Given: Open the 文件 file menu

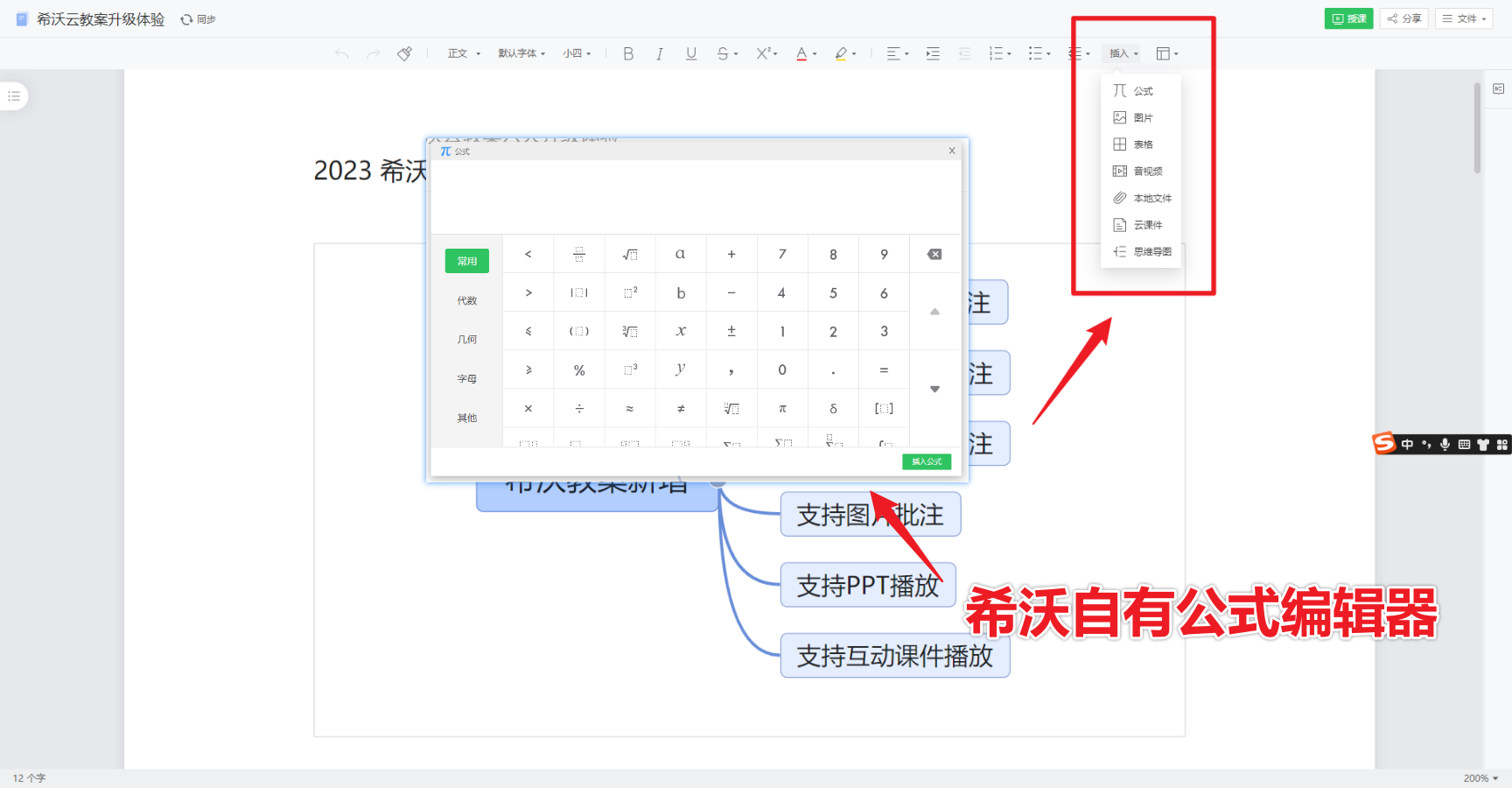Looking at the screenshot, I should 1464,18.
